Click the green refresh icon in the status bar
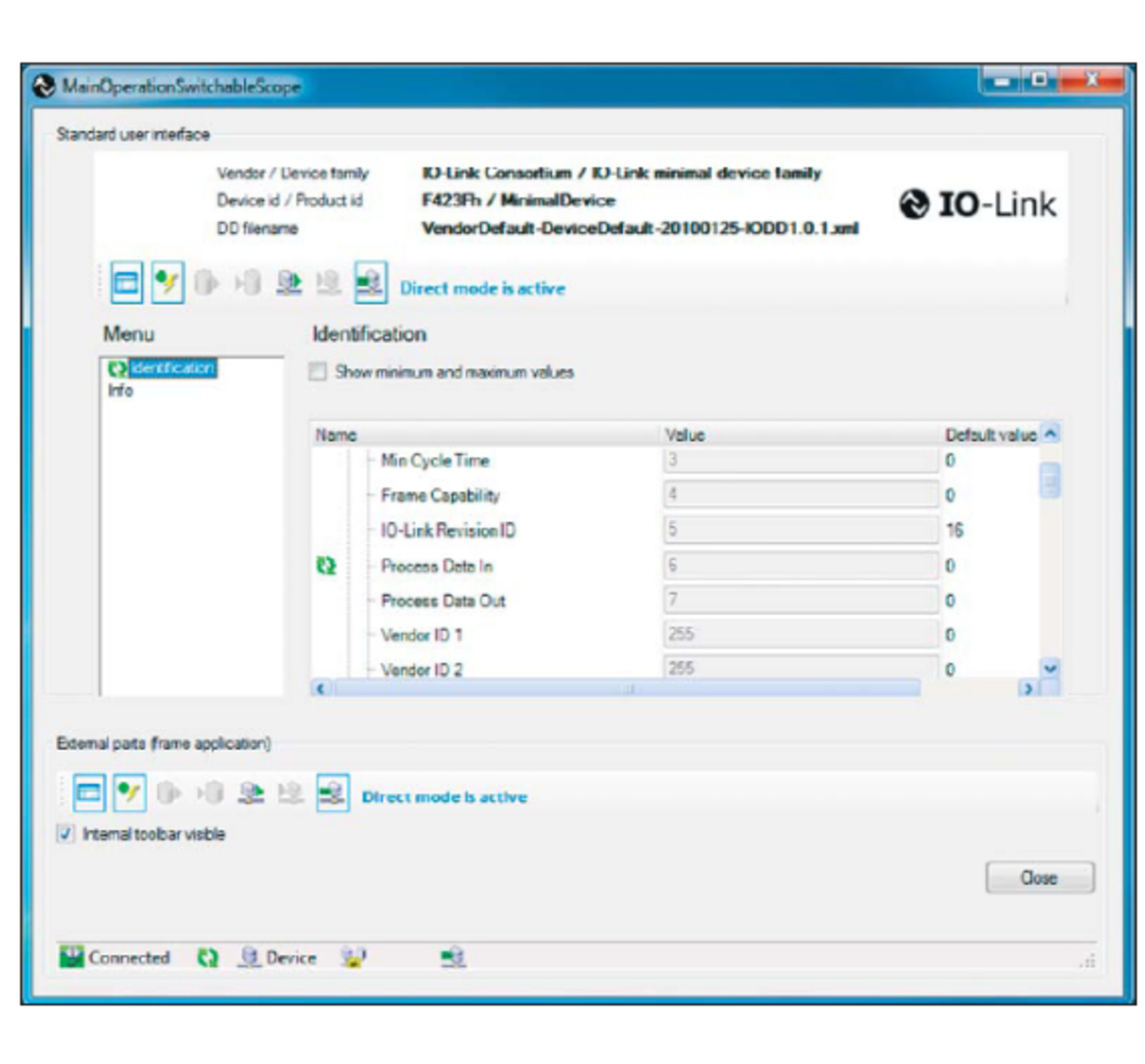The image size is (1145, 1064). click(208, 958)
